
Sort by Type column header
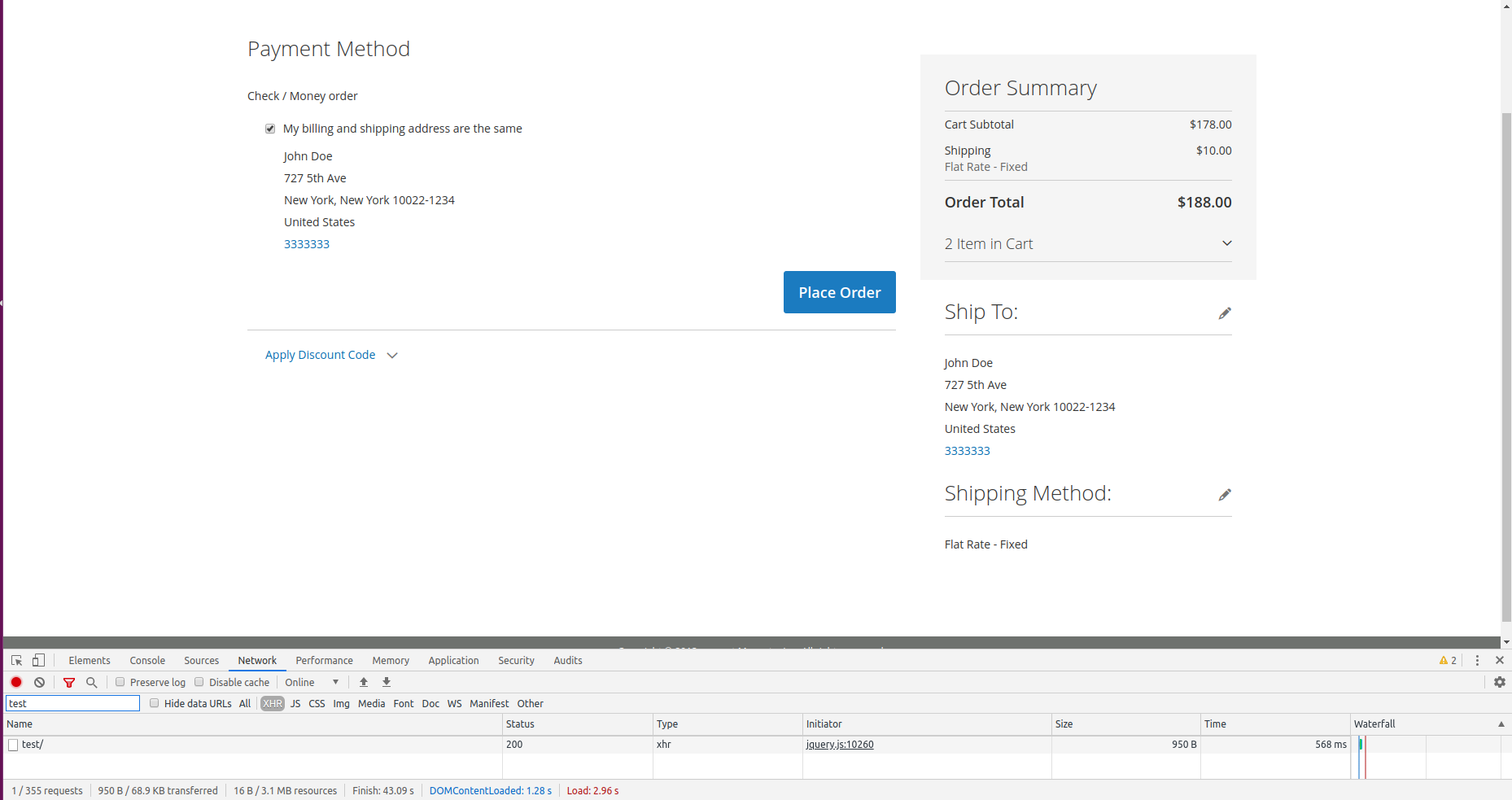coord(728,724)
